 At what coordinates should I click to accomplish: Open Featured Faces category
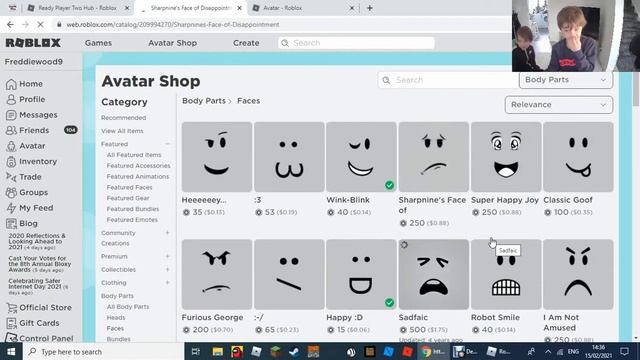(x=129, y=187)
